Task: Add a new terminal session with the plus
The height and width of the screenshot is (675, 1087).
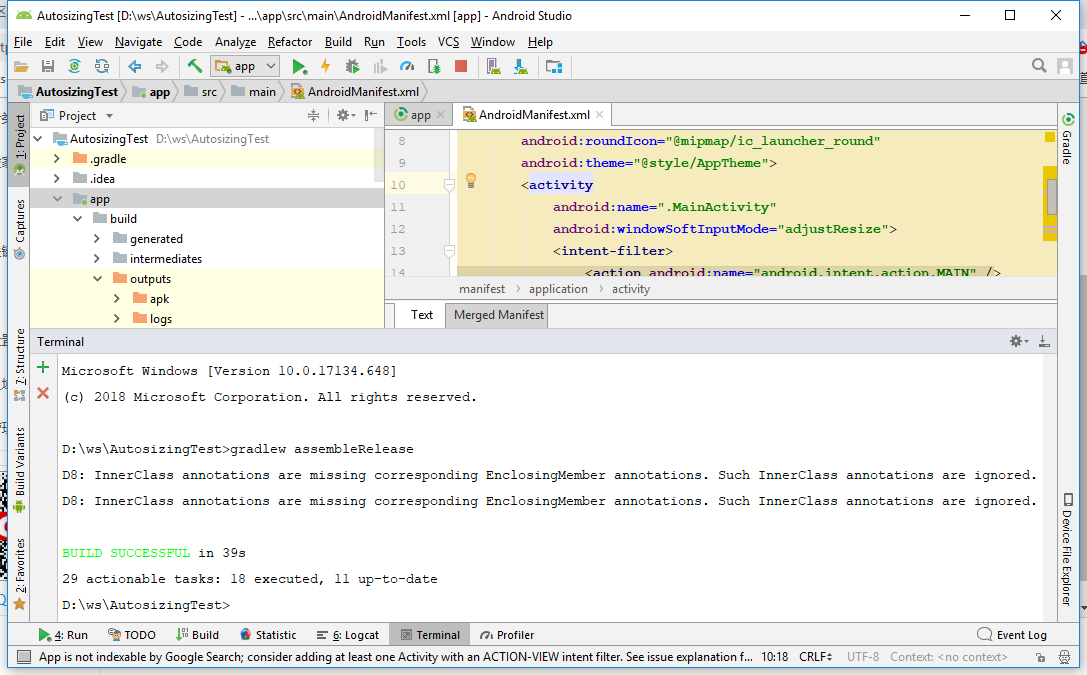Action: click(43, 367)
